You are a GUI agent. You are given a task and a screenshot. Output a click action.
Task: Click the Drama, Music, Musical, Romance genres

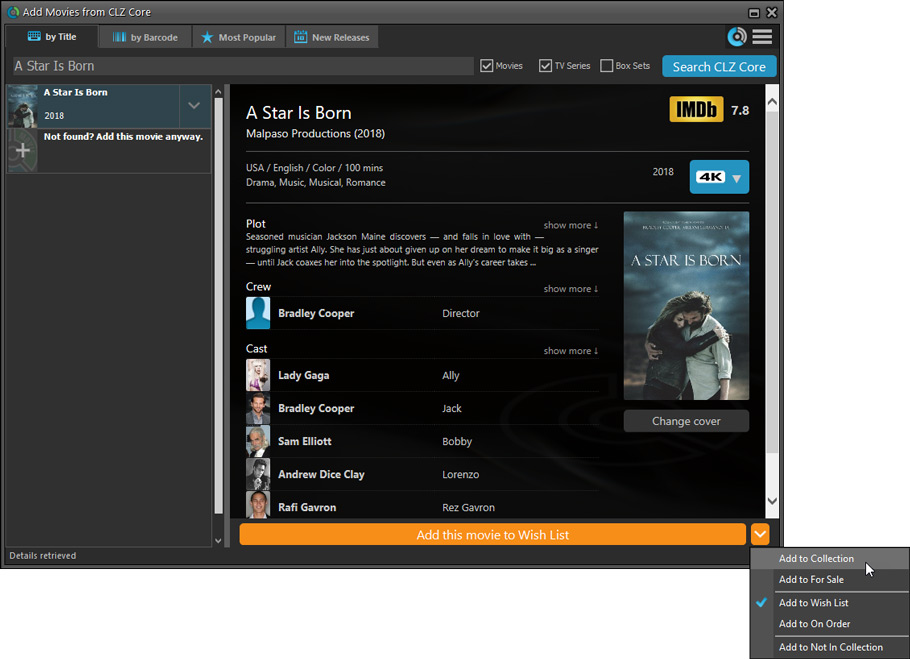315,182
